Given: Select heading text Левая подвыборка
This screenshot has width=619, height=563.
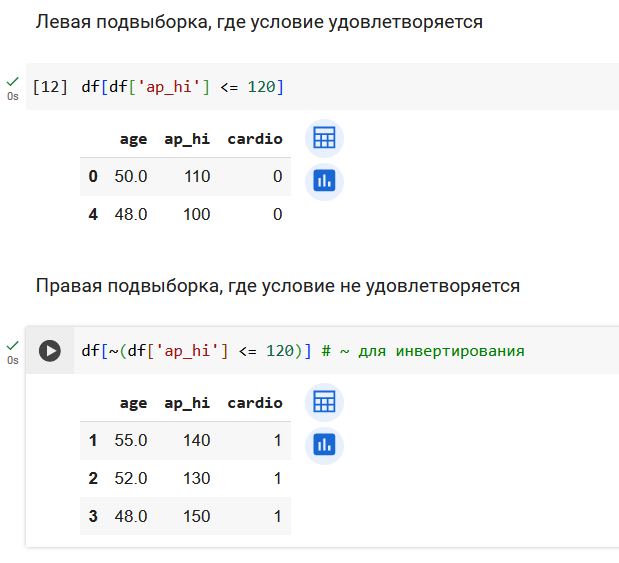Looking at the screenshot, I should coord(122,22).
